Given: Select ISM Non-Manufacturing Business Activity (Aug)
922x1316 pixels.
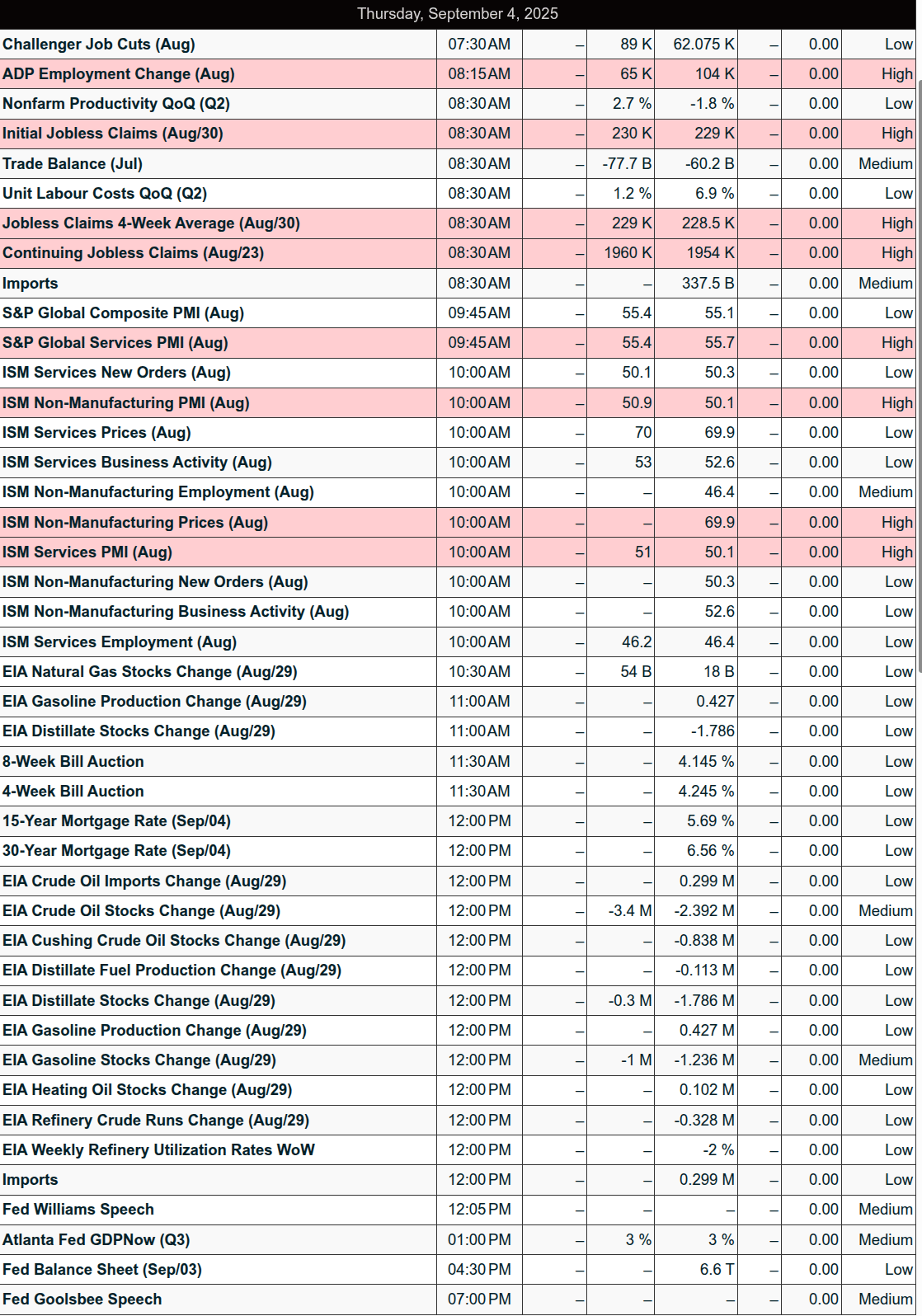Looking at the screenshot, I should [176, 612].
